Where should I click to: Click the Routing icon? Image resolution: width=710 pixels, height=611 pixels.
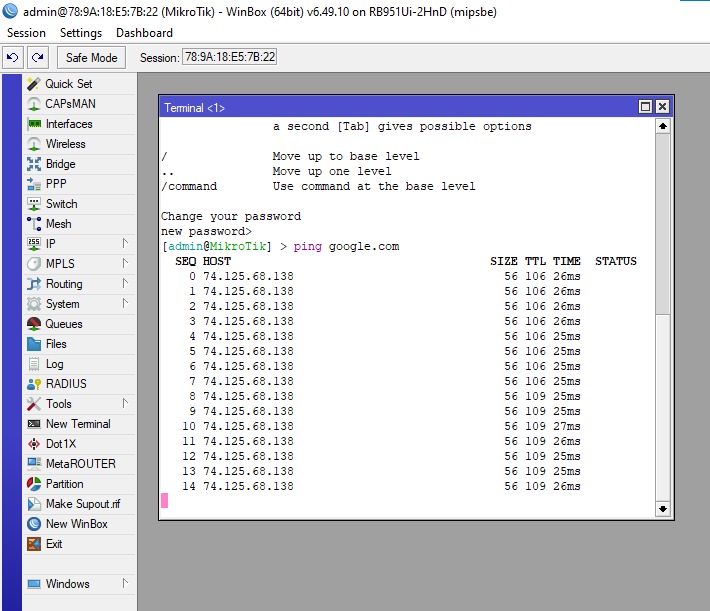tap(34, 284)
